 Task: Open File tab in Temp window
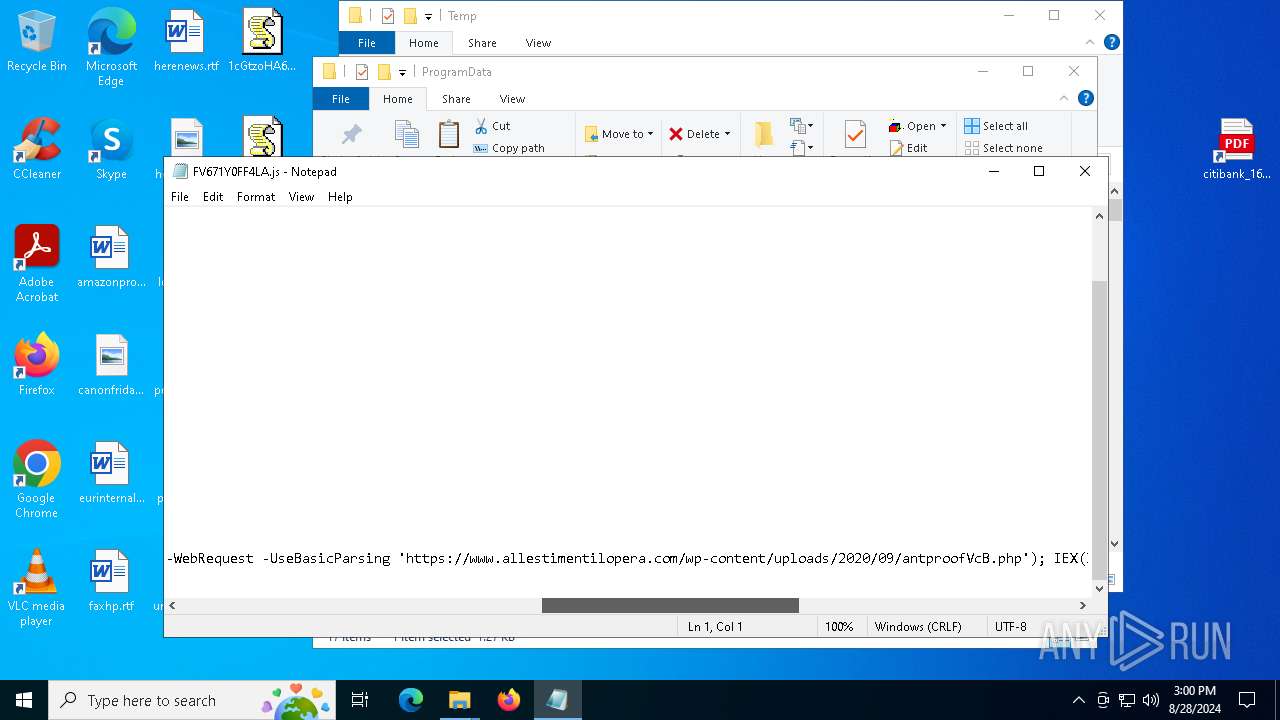click(367, 43)
